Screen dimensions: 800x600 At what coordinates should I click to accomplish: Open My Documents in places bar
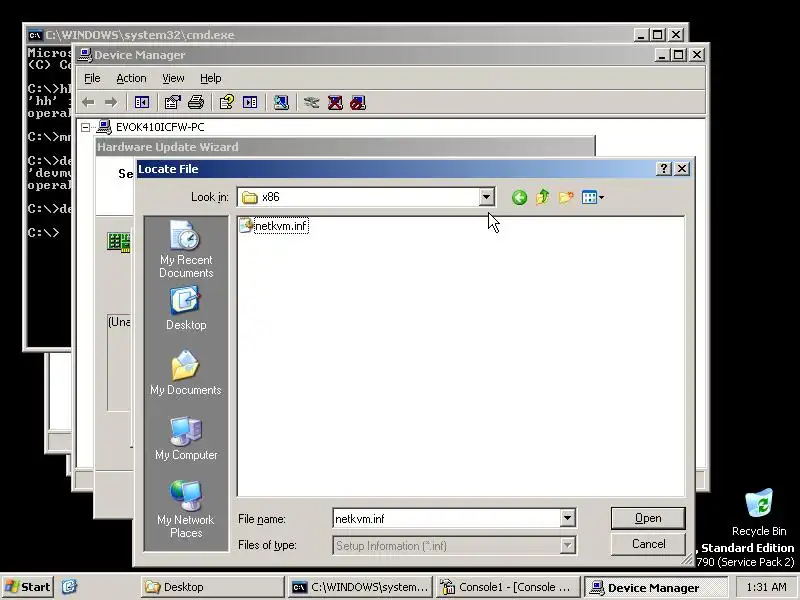coord(186,373)
